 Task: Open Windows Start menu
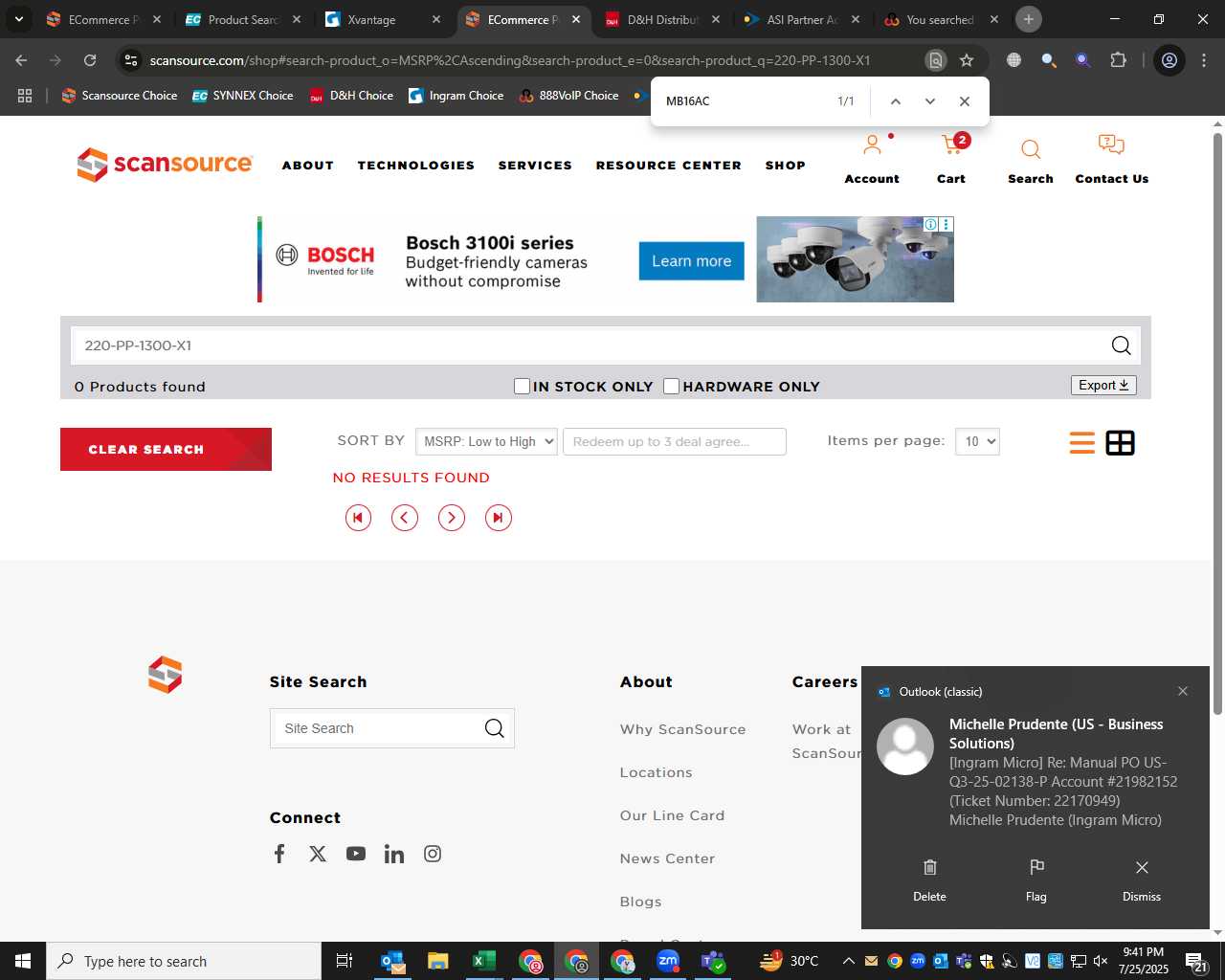(x=23, y=961)
